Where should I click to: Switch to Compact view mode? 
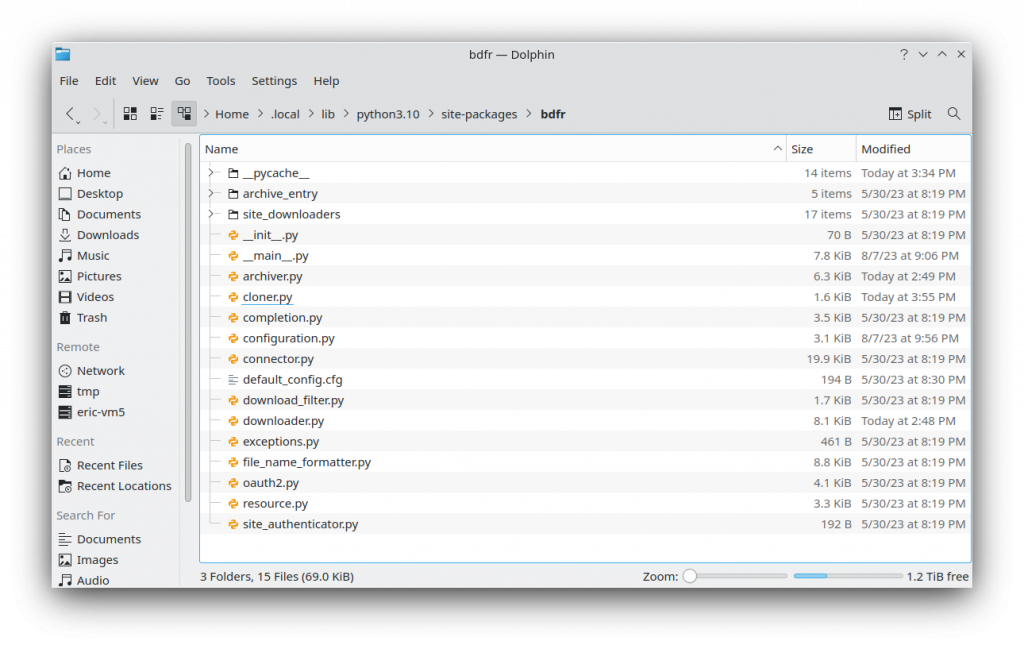click(157, 114)
